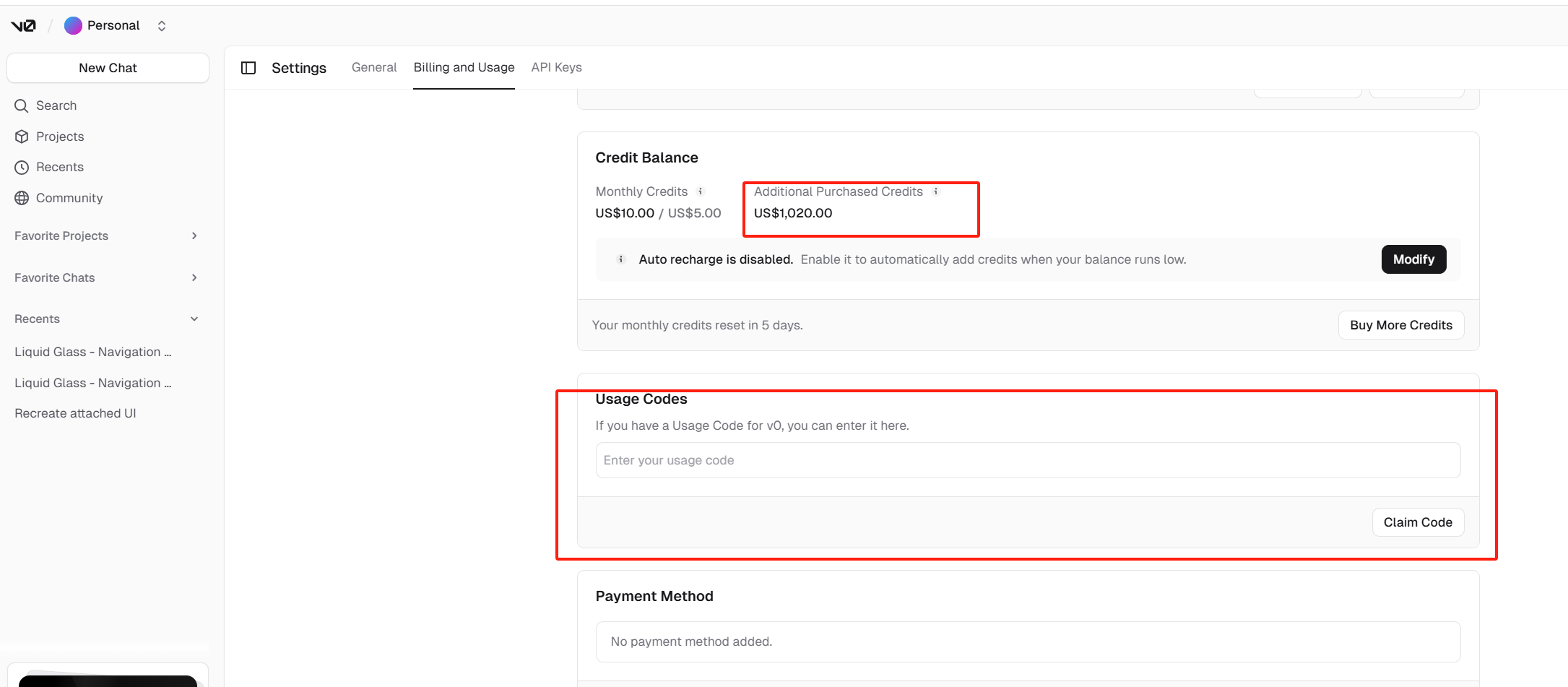Click the Community globe icon
This screenshot has height=687, width=1568.
point(22,198)
